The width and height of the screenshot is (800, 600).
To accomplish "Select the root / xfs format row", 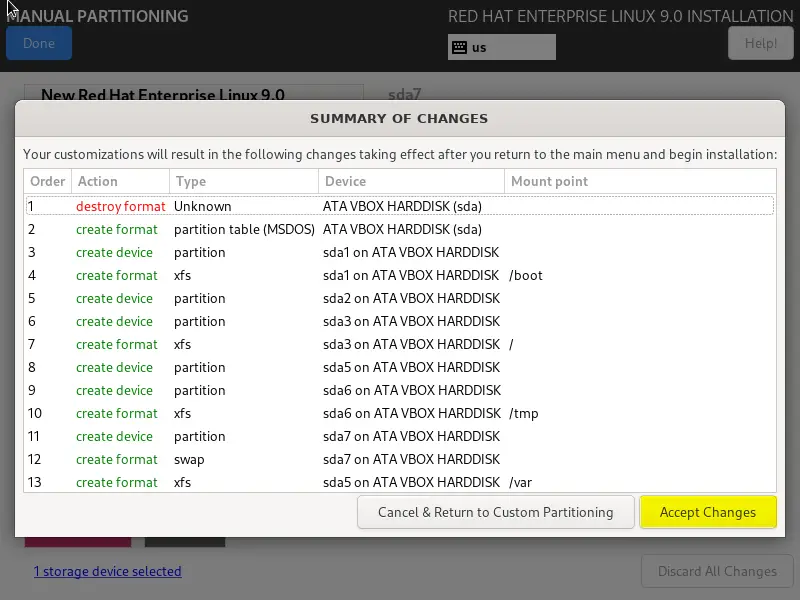I will (400, 344).
